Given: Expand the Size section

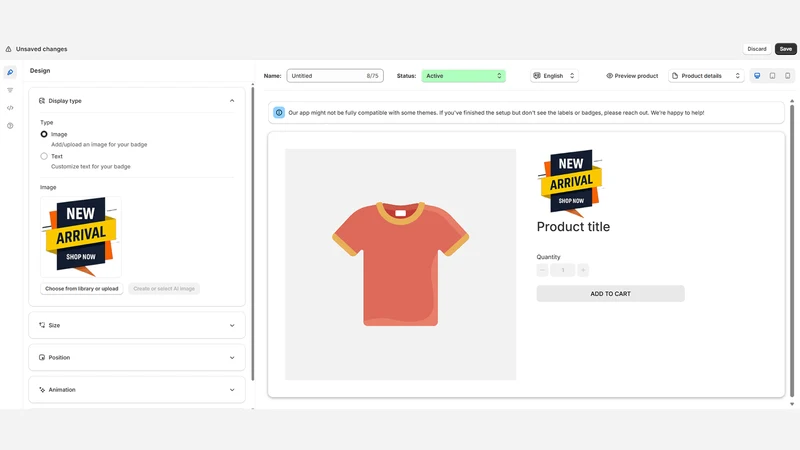Looking at the screenshot, I should tap(232, 325).
